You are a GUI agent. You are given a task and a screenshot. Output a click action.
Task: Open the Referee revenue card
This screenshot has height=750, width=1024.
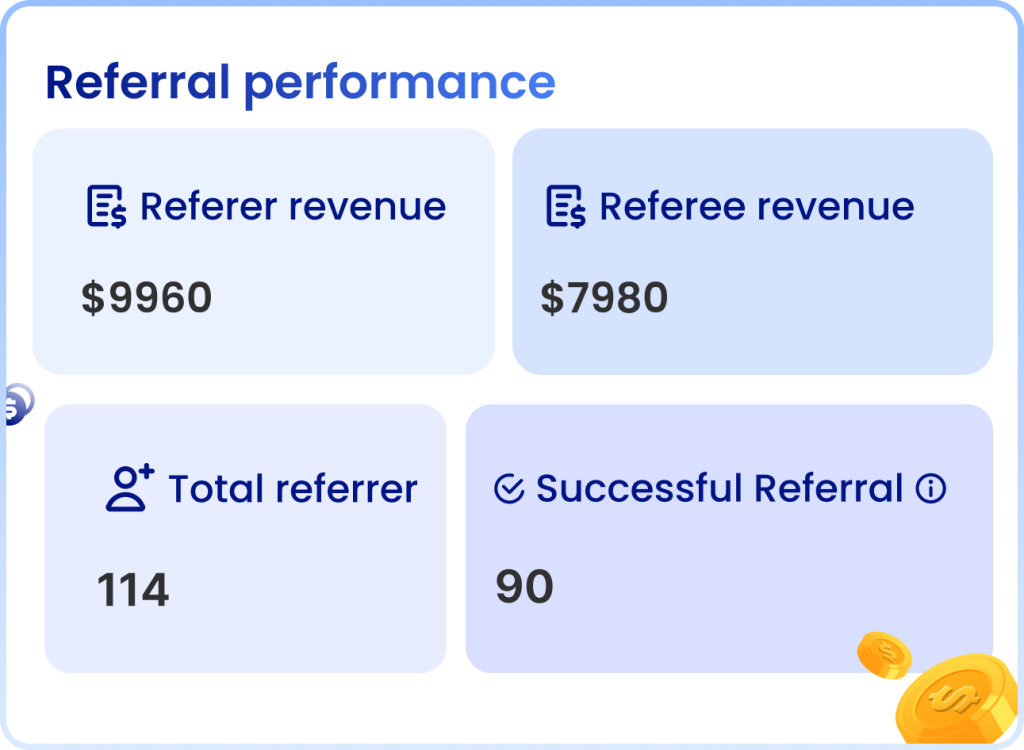coord(752,252)
